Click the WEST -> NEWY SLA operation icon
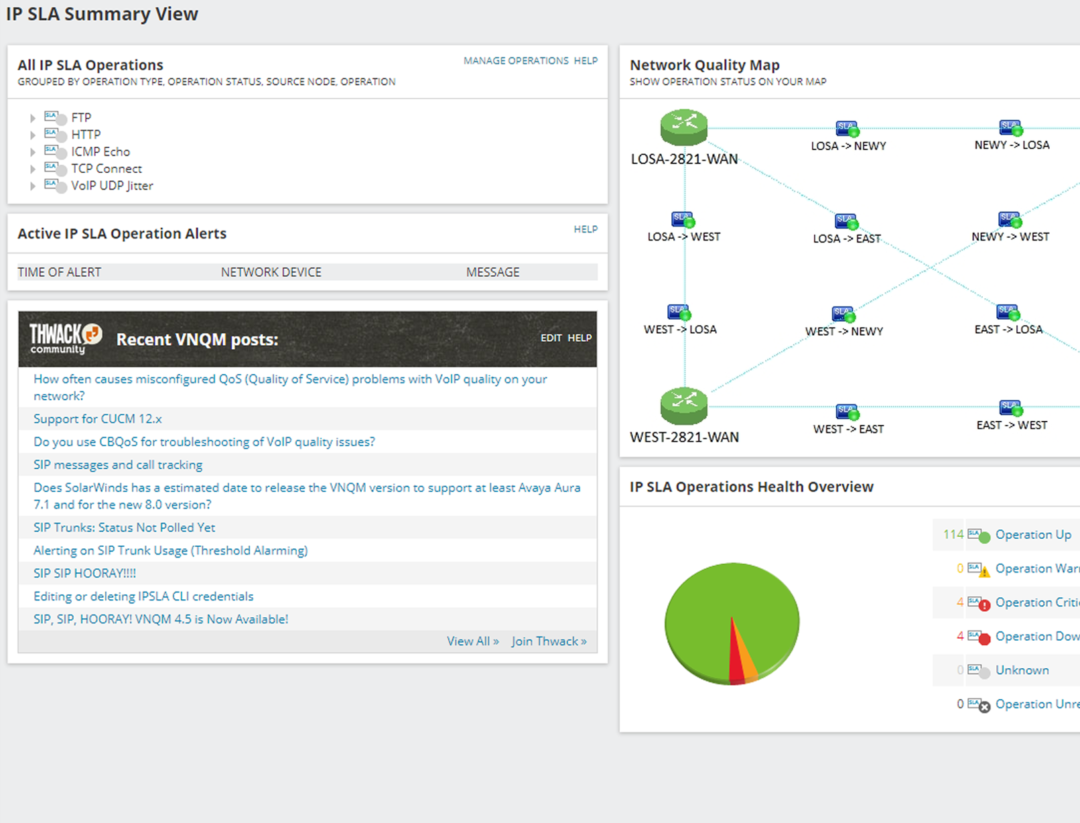The image size is (1080, 823). tap(844, 314)
